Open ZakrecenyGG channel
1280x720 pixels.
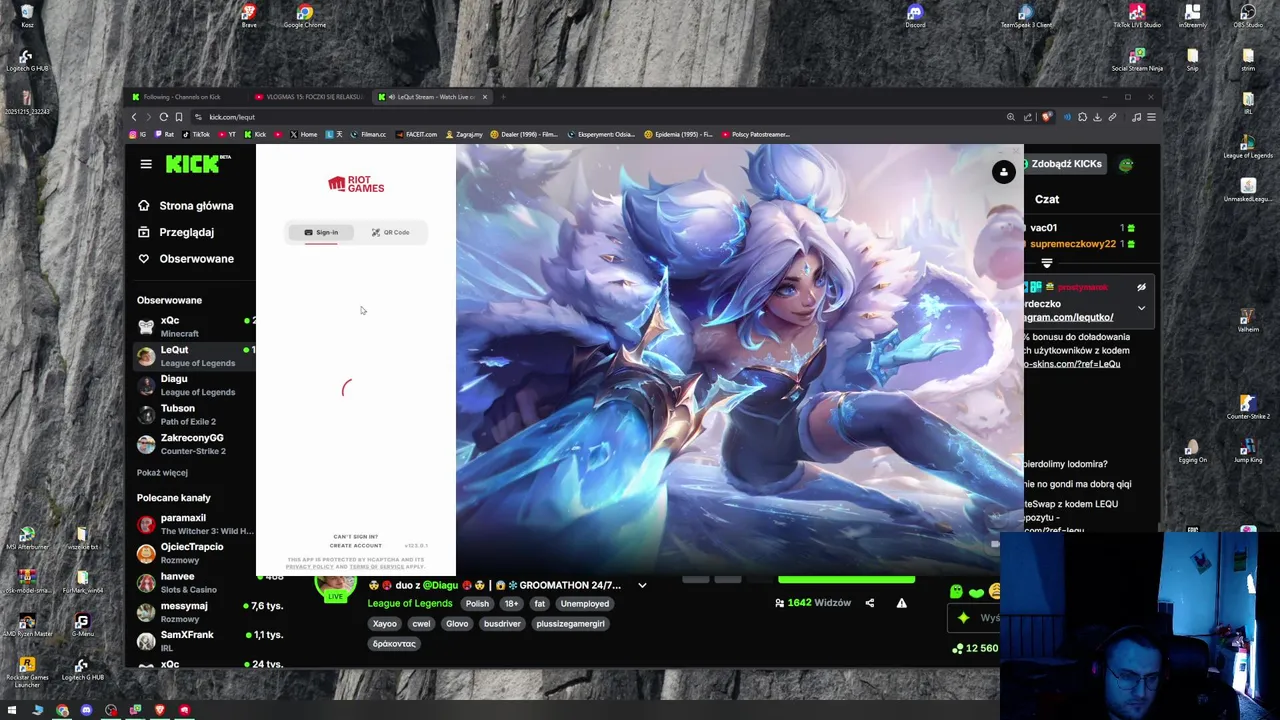(194, 443)
